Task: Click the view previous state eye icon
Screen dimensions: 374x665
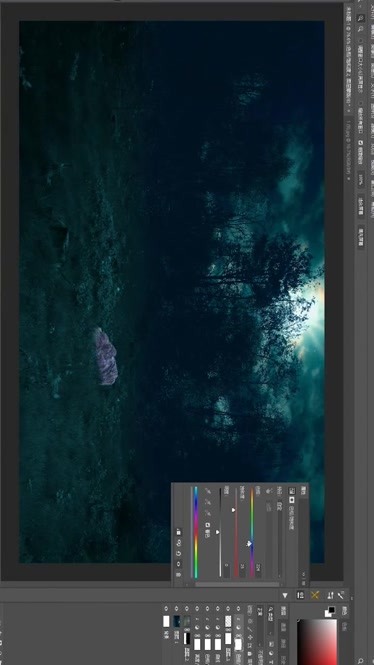Action: 179,542
